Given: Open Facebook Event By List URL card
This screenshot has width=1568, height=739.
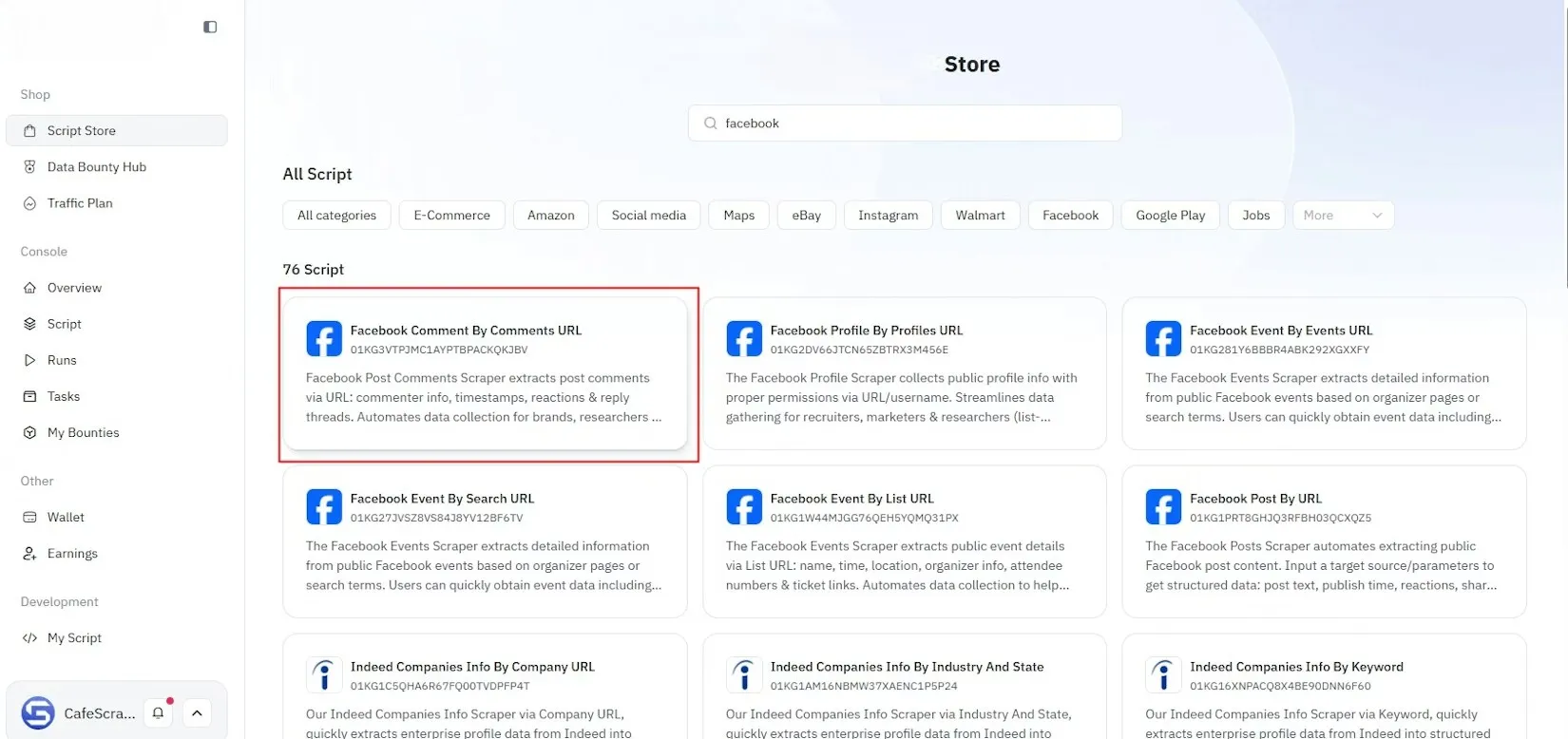Looking at the screenshot, I should tap(904, 541).
